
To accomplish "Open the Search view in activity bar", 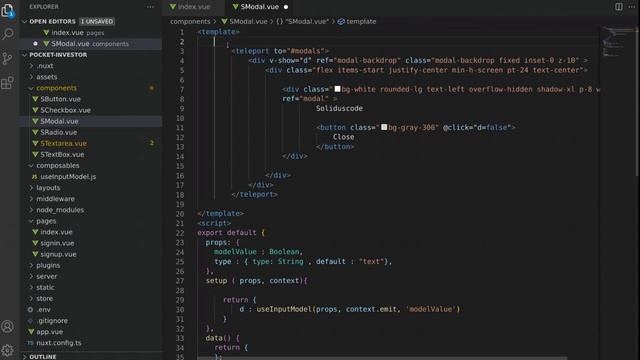I will tap(8, 34).
